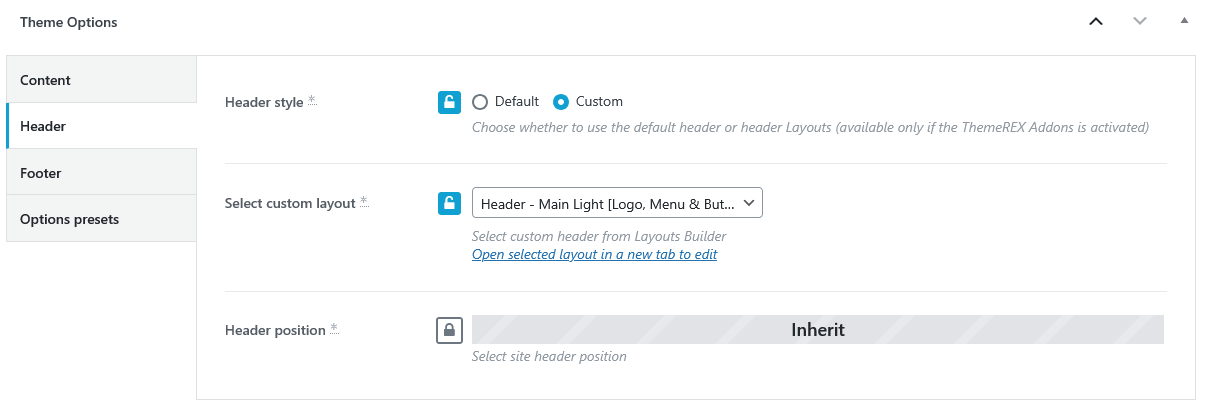This screenshot has height=408, width=1205.
Task: Collapse the Theme Options panel with the triangle
Action: coord(1184,20)
